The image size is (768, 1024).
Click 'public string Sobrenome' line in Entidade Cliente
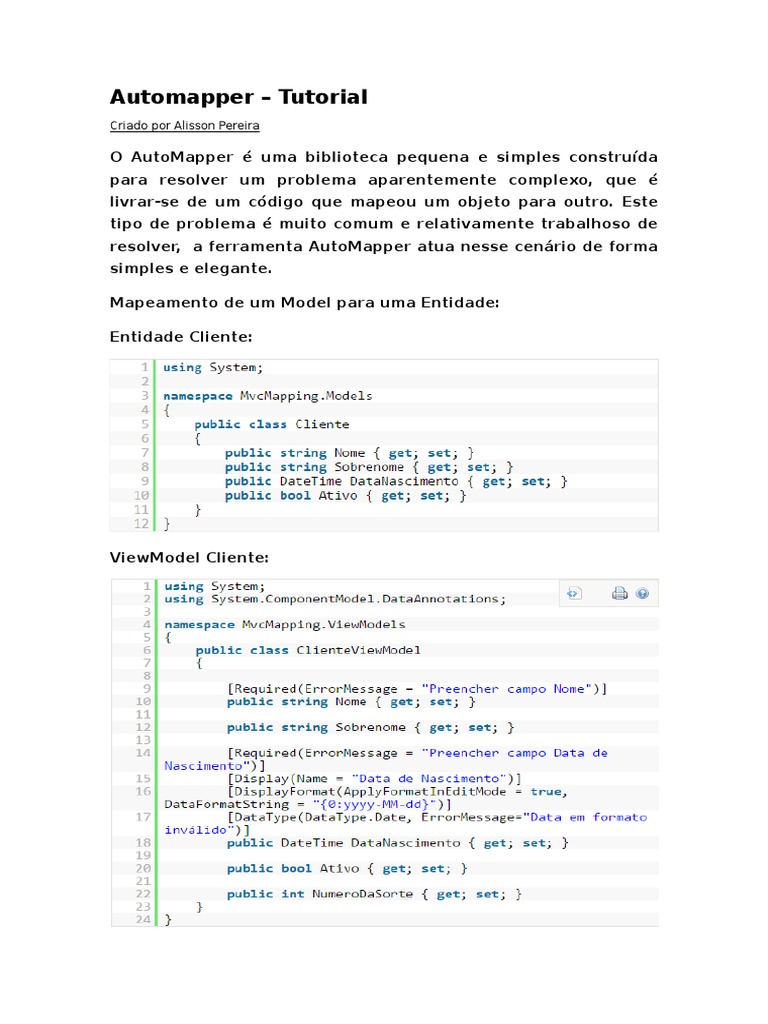[x=369, y=467]
